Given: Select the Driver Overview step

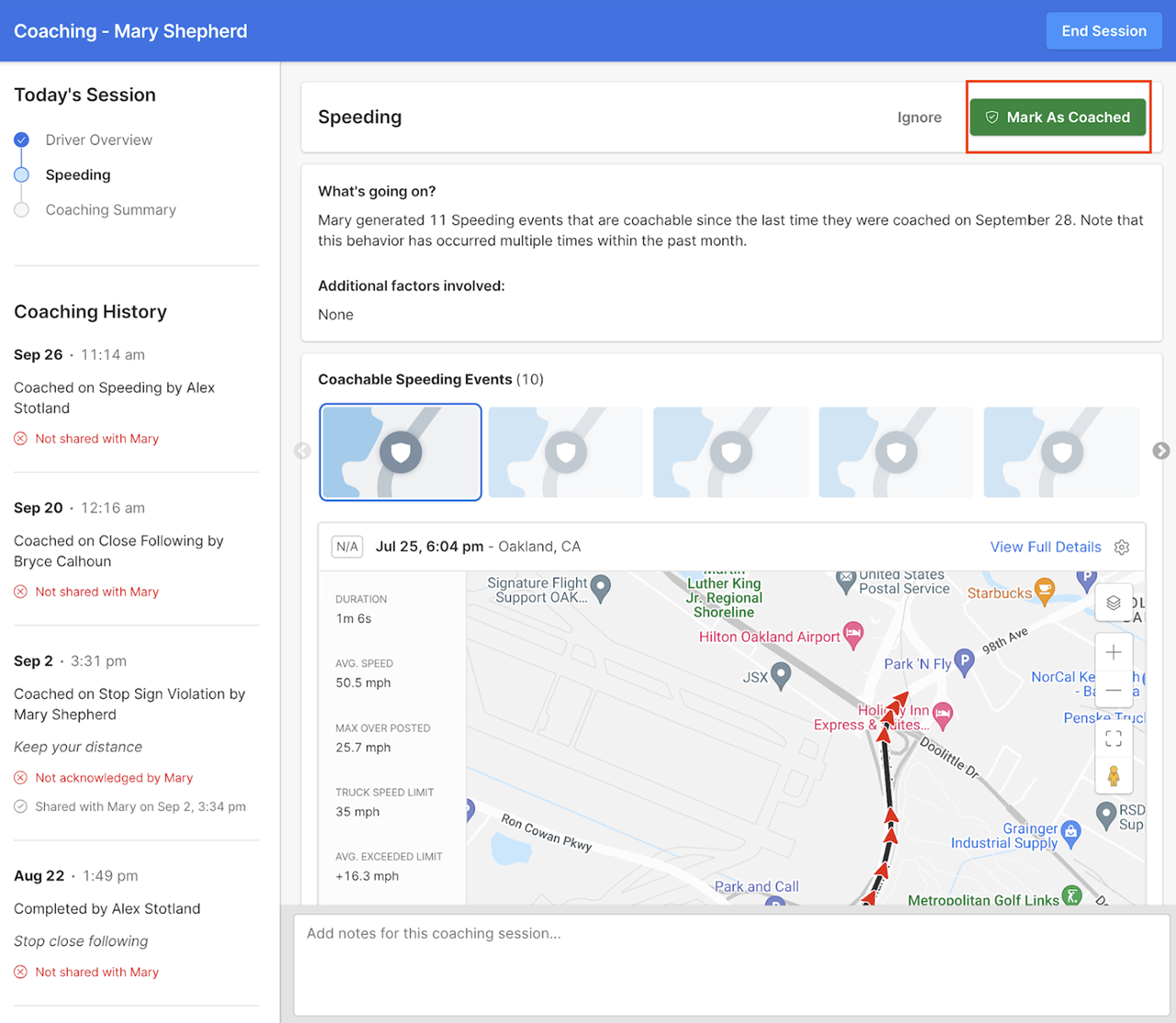Looking at the screenshot, I should (98, 140).
